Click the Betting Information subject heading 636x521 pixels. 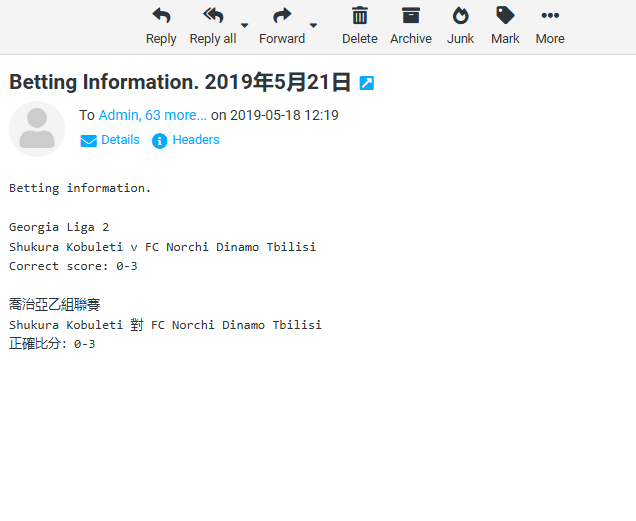(x=180, y=82)
